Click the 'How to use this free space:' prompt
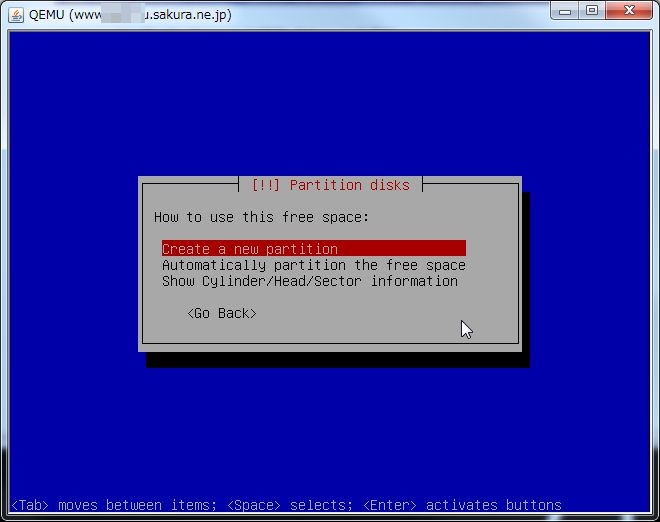660x522 pixels. [261, 217]
